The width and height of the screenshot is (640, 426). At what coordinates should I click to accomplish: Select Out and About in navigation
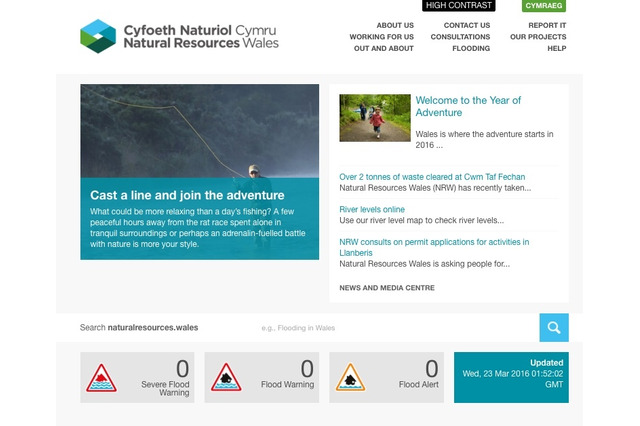click(384, 49)
